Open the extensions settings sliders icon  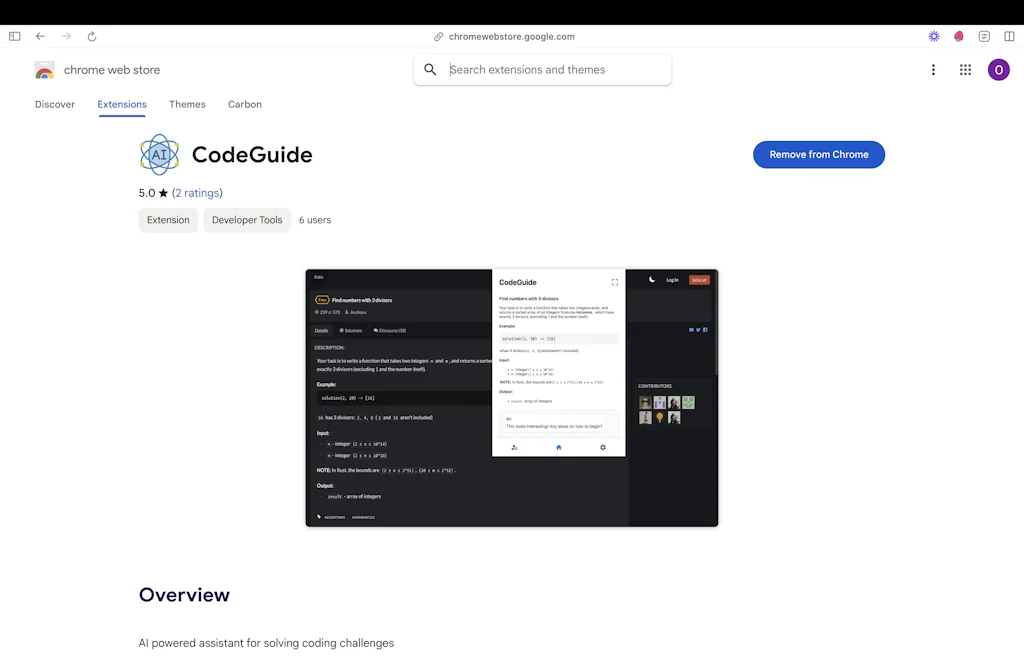click(x=983, y=36)
